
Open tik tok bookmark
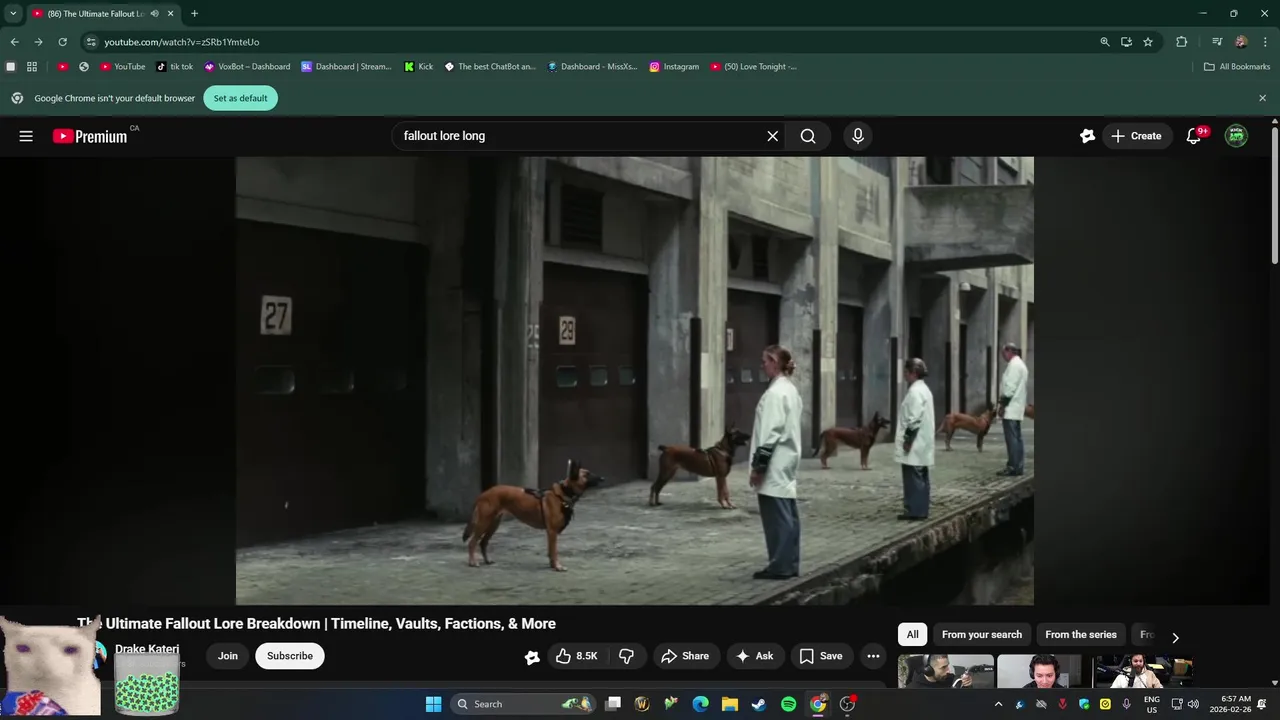pos(175,67)
